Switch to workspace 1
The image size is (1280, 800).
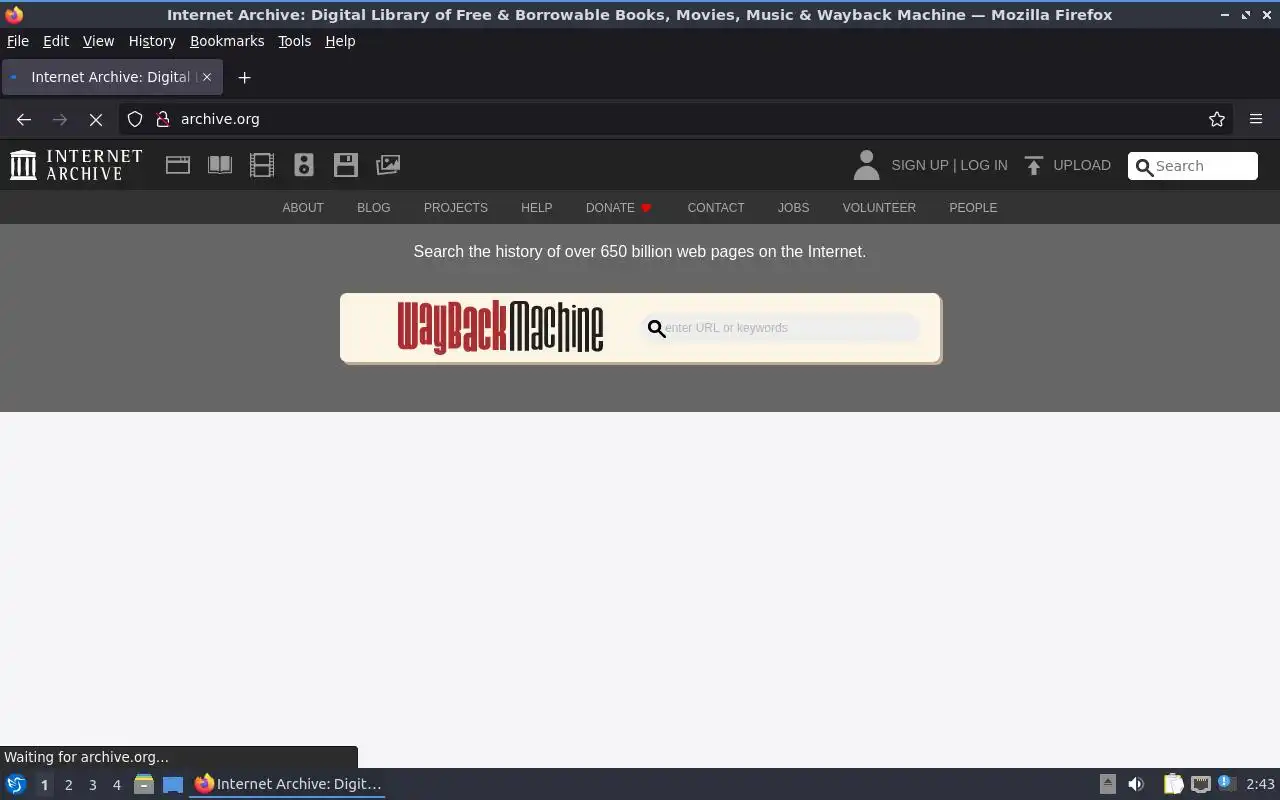[44, 785]
